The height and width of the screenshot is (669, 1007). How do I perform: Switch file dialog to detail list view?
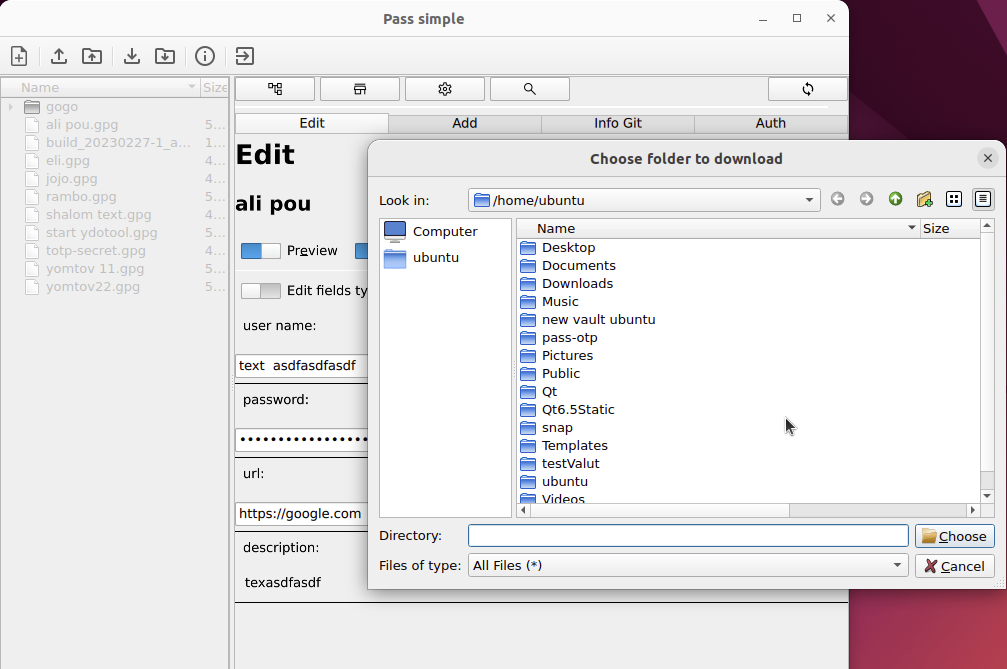click(983, 199)
